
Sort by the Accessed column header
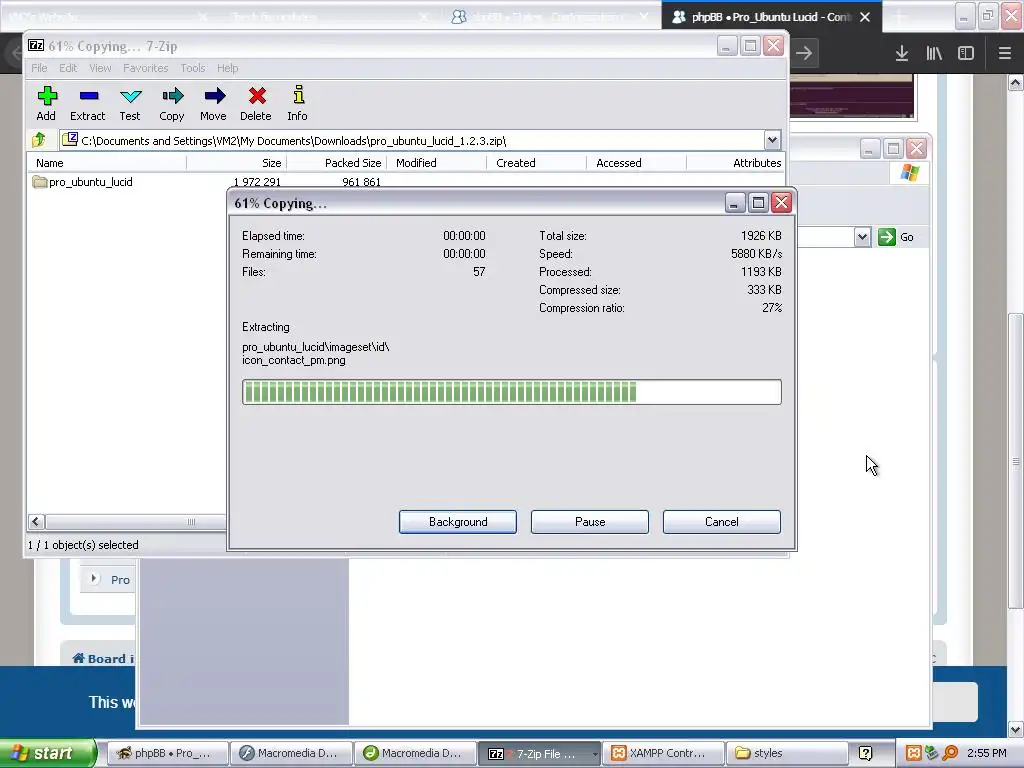[x=636, y=163]
